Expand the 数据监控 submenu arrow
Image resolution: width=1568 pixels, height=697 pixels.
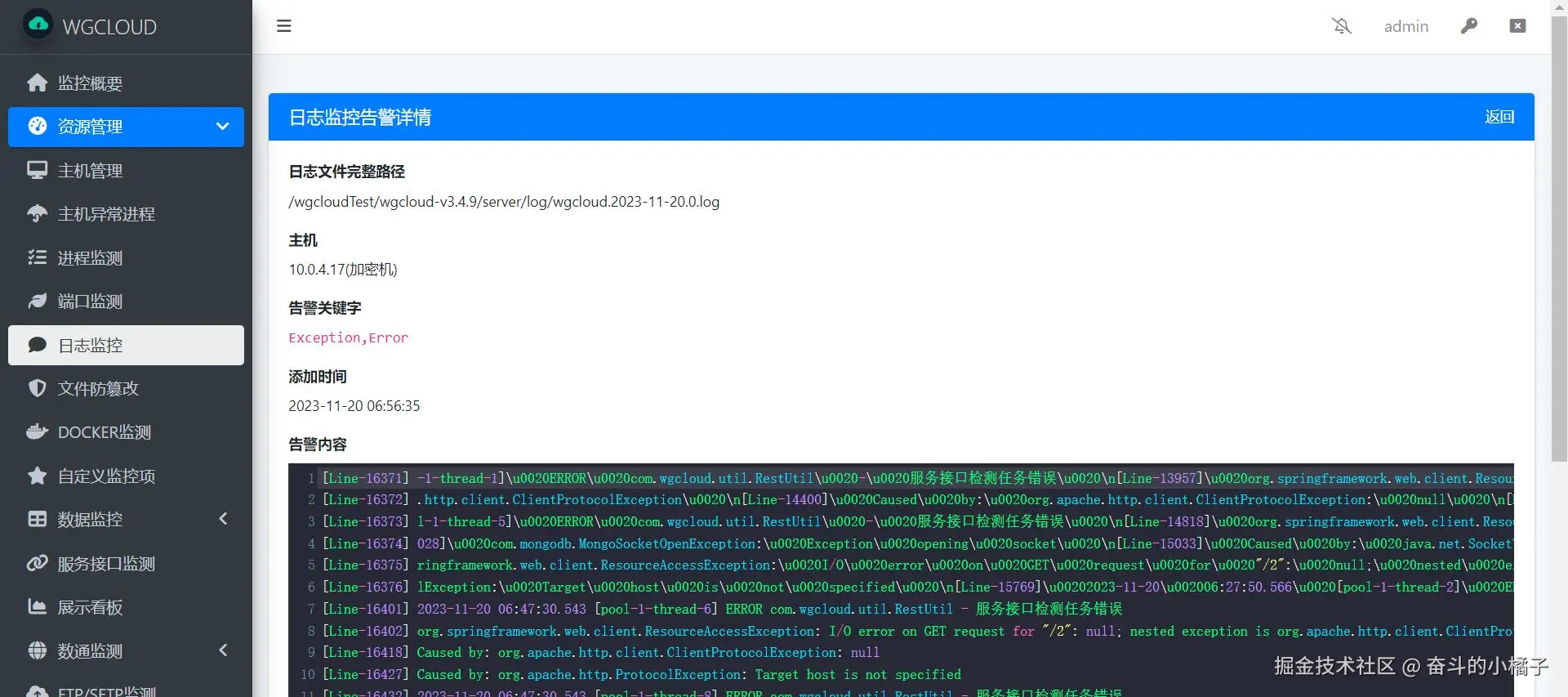(223, 519)
